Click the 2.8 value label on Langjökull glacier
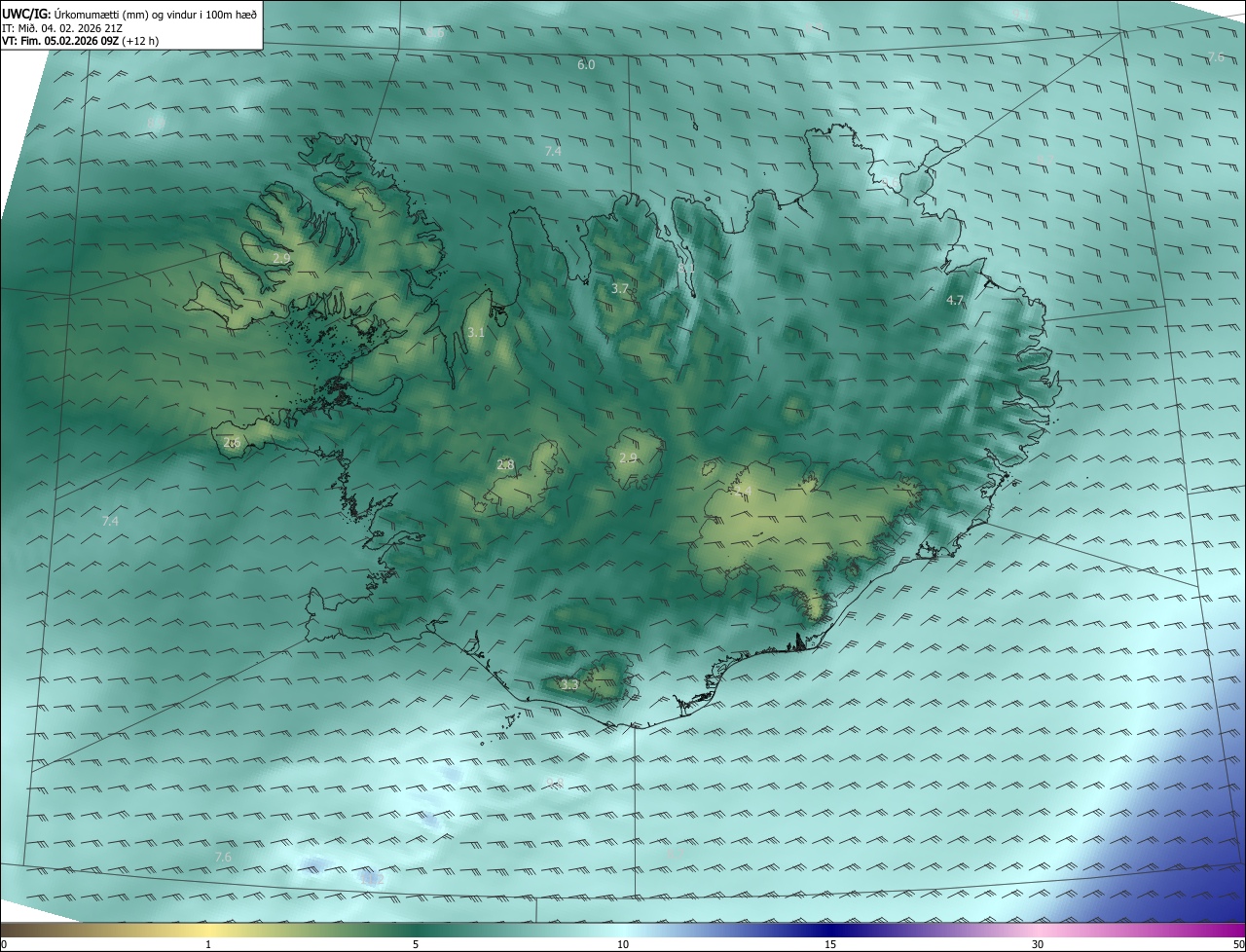The image size is (1246, 952). (x=505, y=465)
